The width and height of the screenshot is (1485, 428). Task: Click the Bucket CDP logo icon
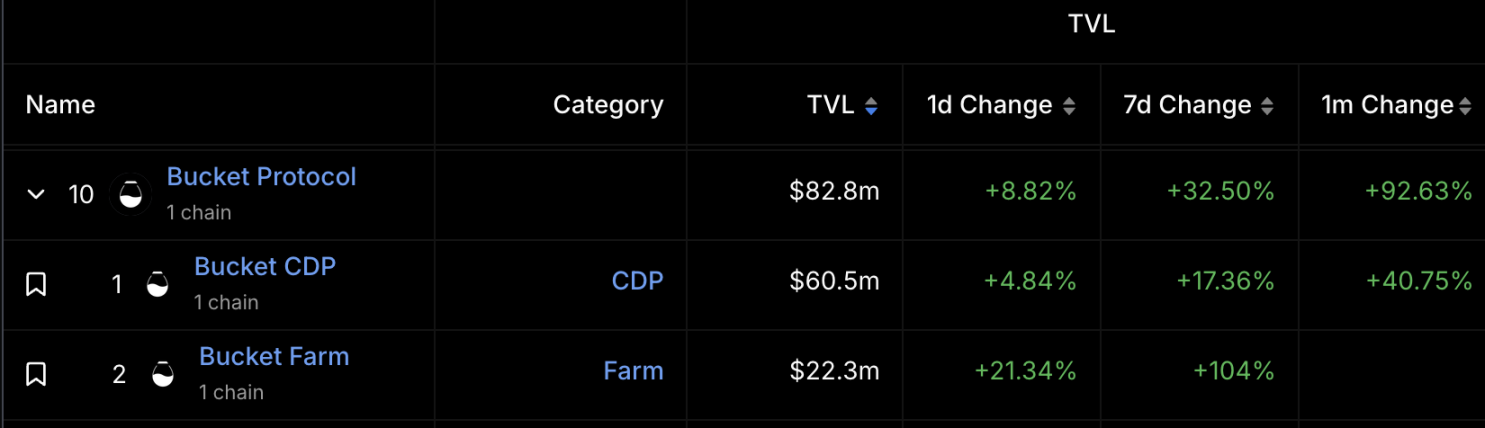(x=158, y=285)
